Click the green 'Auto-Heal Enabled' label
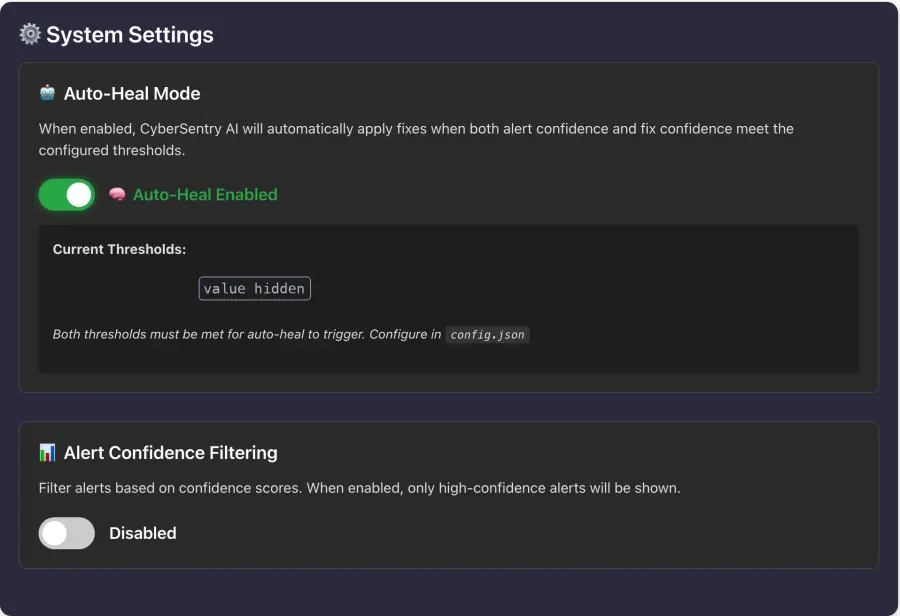The width and height of the screenshot is (900, 616). (205, 195)
